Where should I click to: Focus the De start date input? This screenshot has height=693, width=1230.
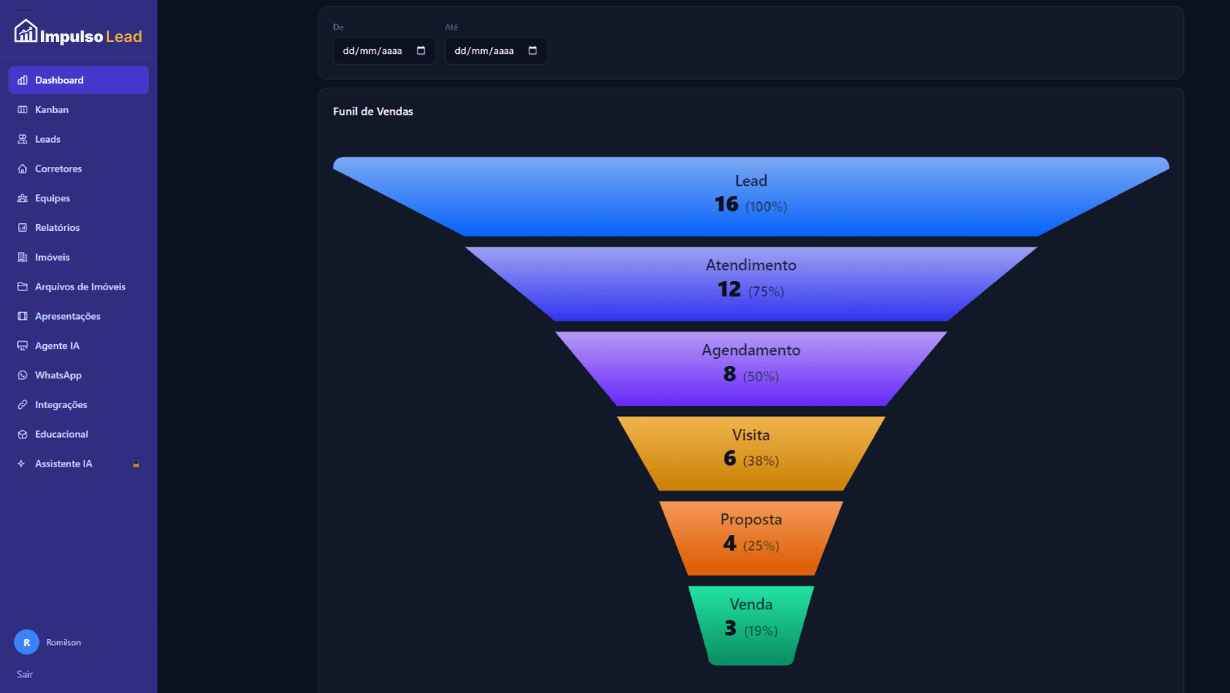385,51
